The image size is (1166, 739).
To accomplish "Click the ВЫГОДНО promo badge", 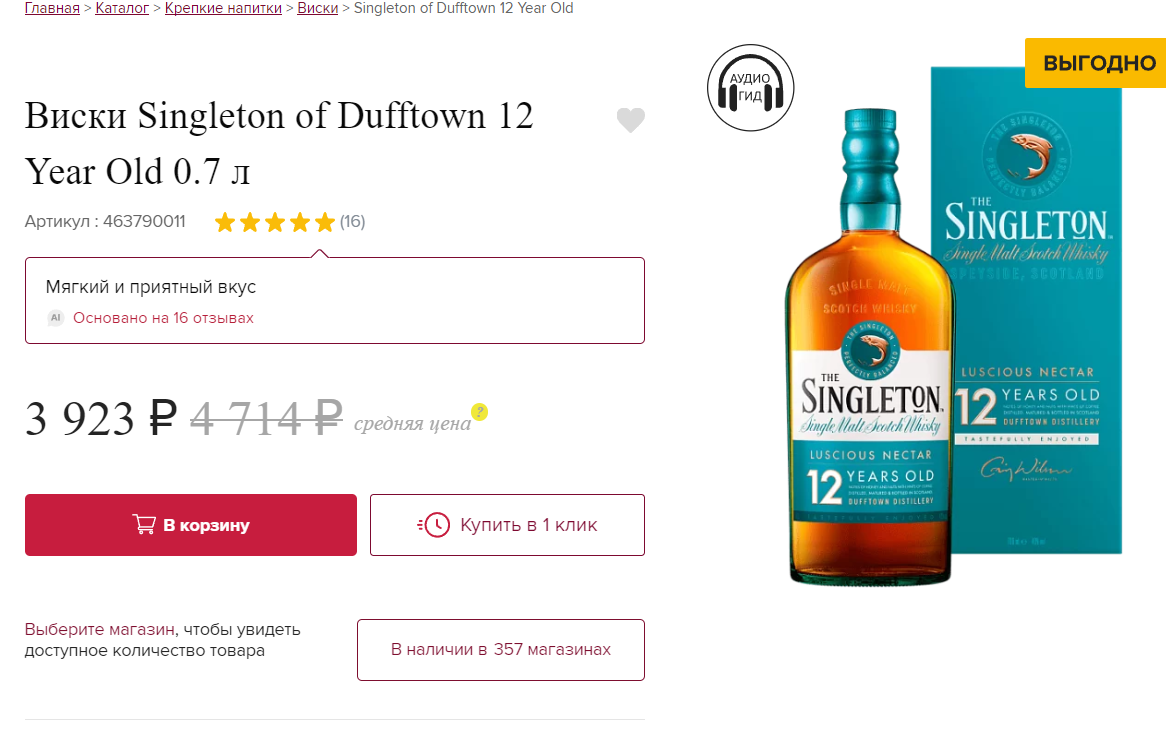I will 1095,63.
